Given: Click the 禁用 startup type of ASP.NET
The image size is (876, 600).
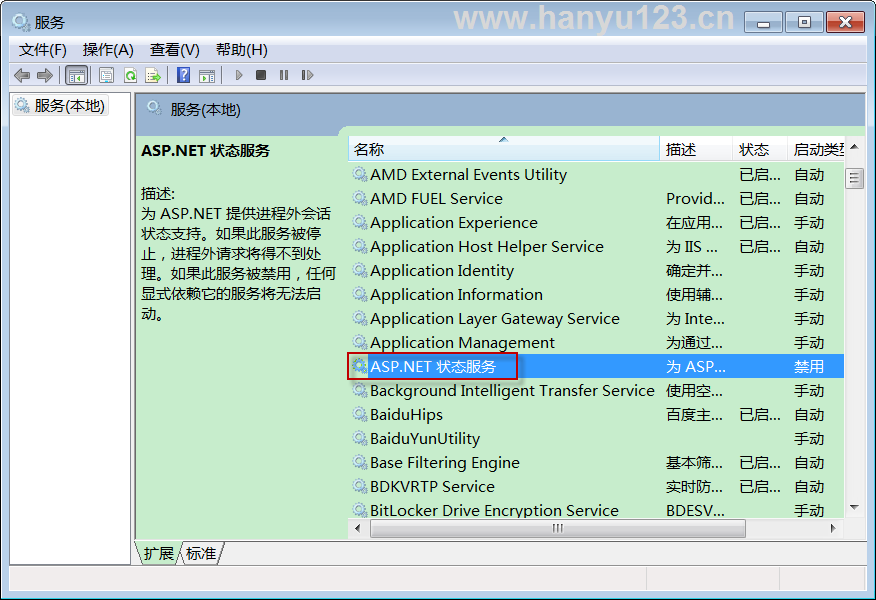Looking at the screenshot, I should coord(809,366).
